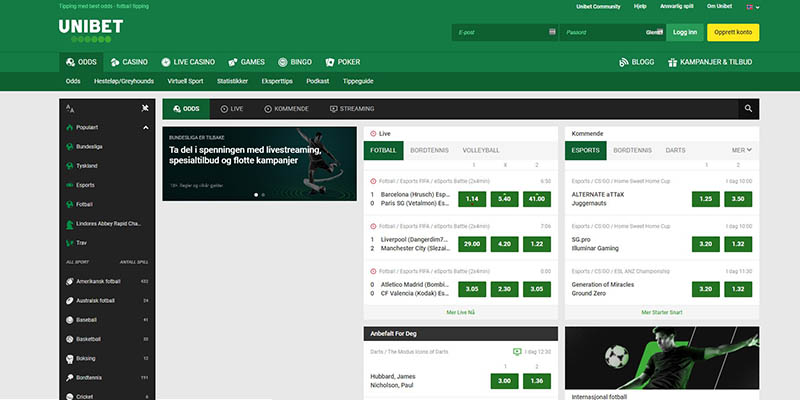800x400 pixels.
Task: Click the Lindores Abbey chess icon
Action: point(70,224)
